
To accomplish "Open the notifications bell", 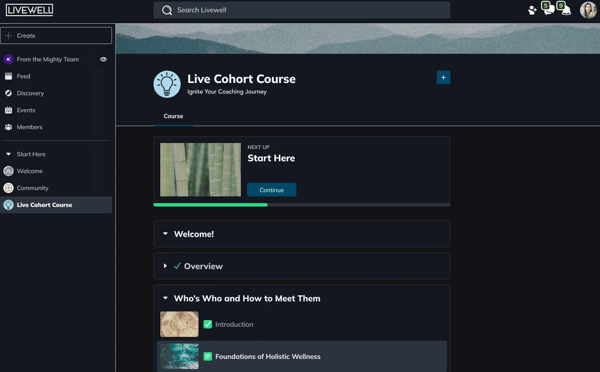I will [x=565, y=9].
